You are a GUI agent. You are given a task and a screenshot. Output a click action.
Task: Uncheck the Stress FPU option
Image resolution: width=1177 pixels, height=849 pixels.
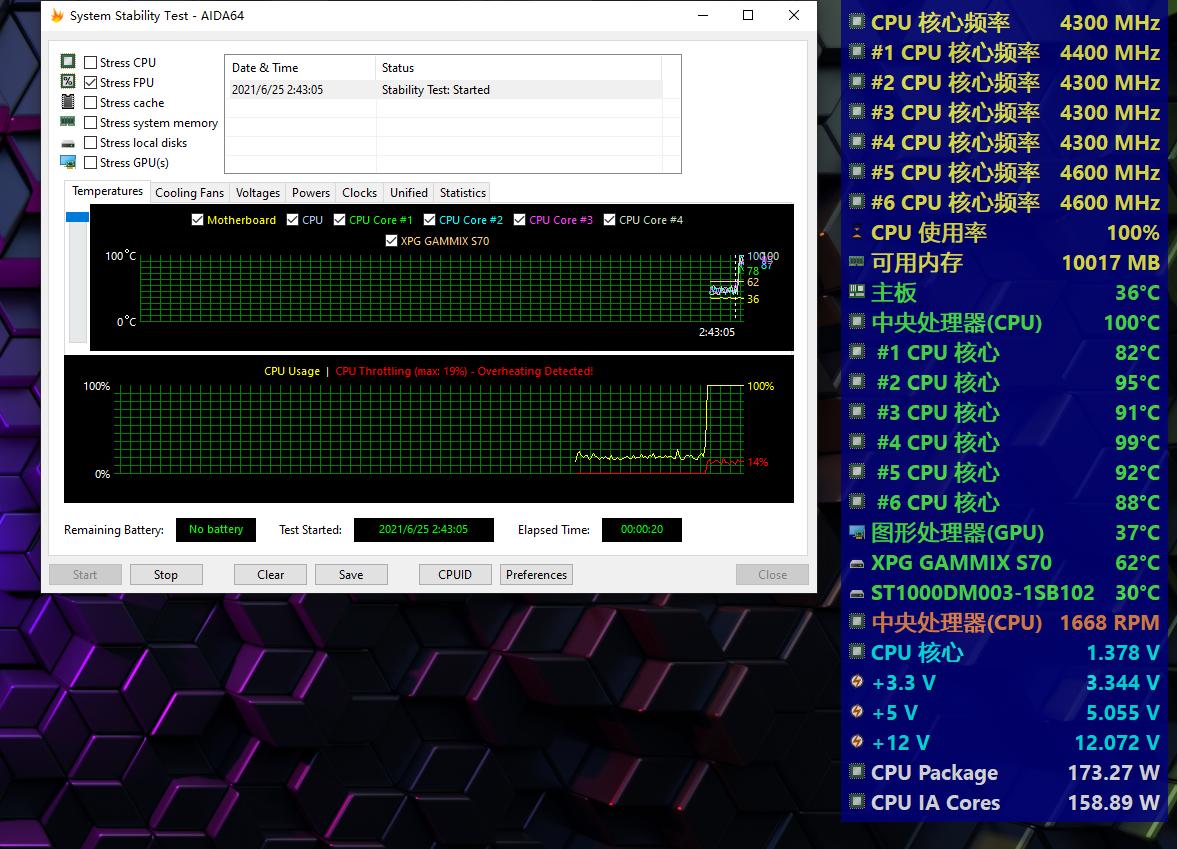[x=91, y=83]
